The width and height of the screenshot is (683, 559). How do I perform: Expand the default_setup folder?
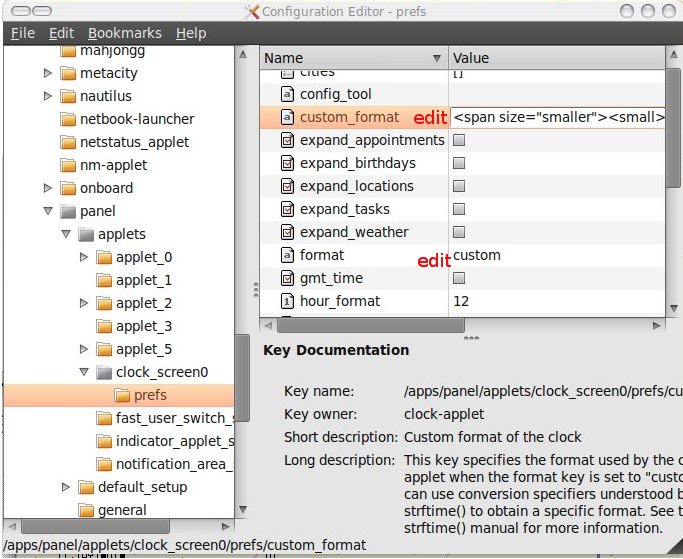click(66, 487)
